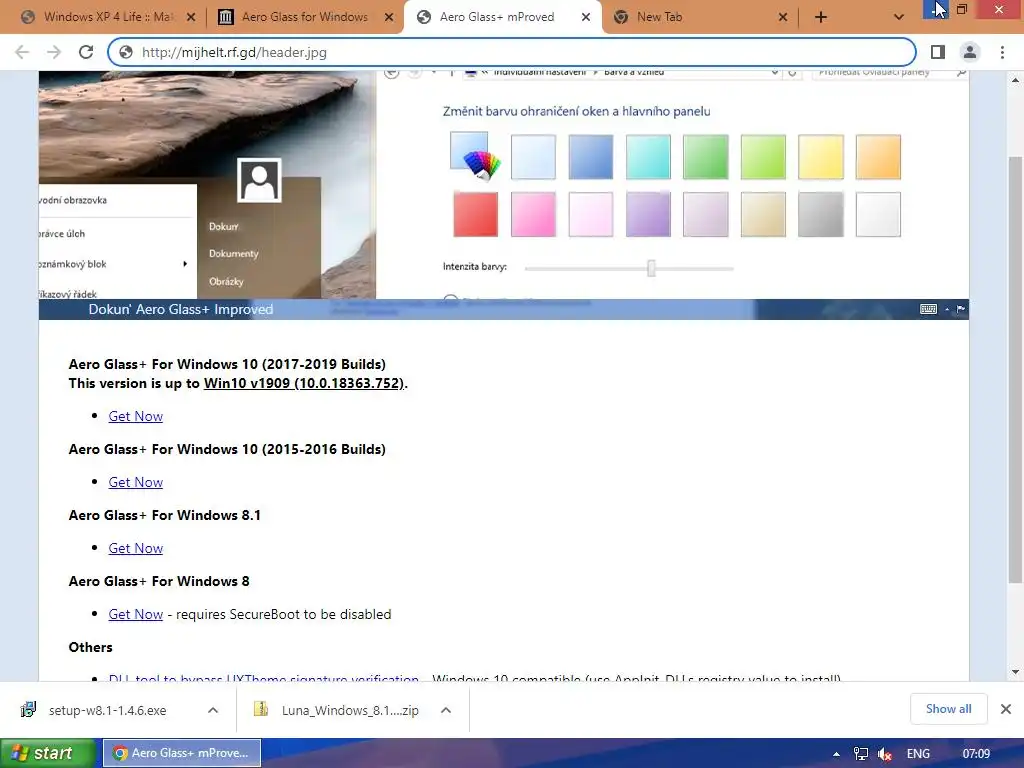Click the vertical scrollbar thumb
The width and height of the screenshot is (1024, 768).
point(1015,370)
